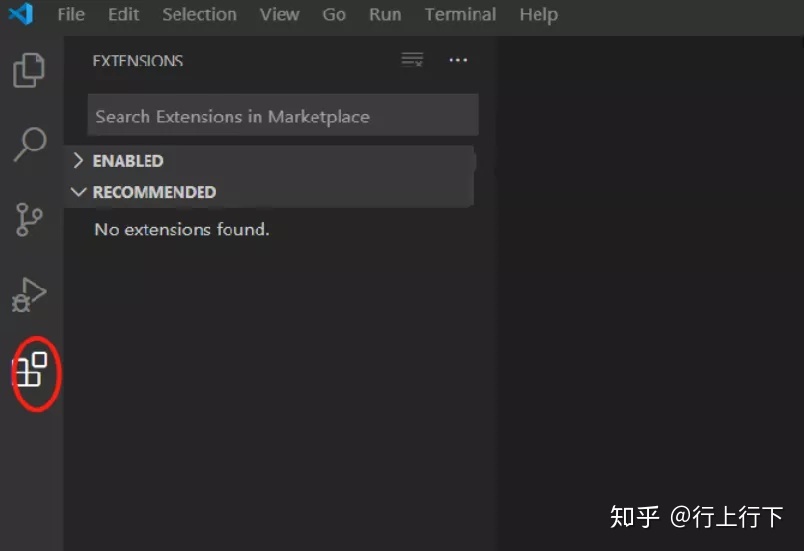
Task: Open the File menu
Action: 71,14
